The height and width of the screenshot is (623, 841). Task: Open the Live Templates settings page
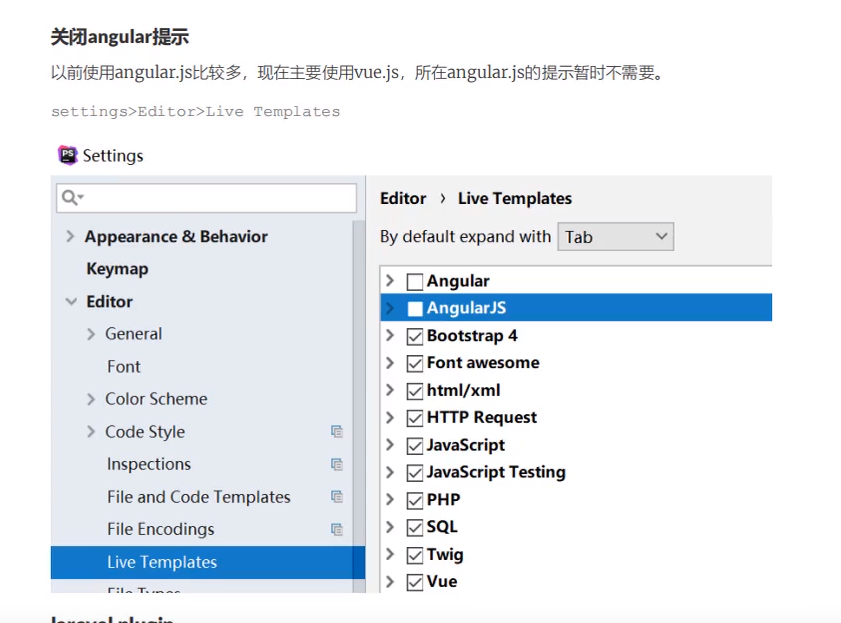pyautogui.click(x=162, y=562)
